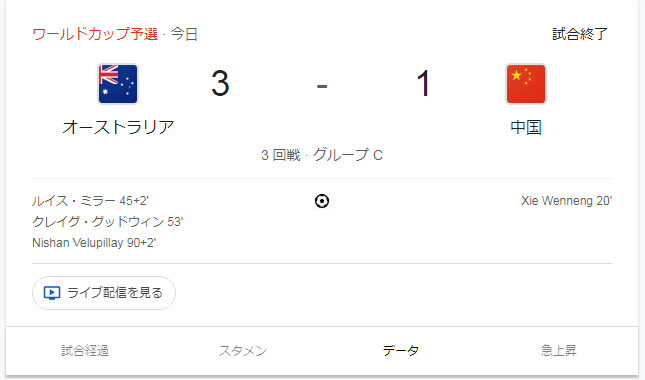Click scorer Xie Wenneng 20'
This screenshot has width=645, height=380.
point(566,201)
